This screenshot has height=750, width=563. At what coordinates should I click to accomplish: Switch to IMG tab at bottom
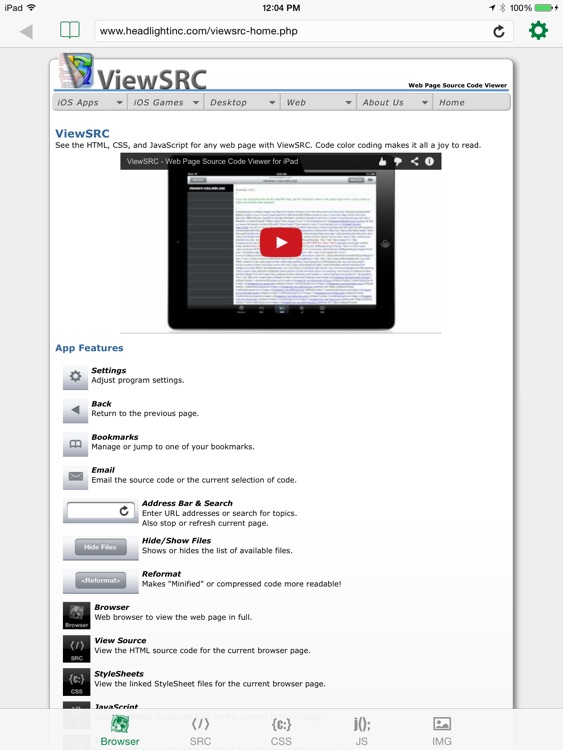tap(442, 731)
